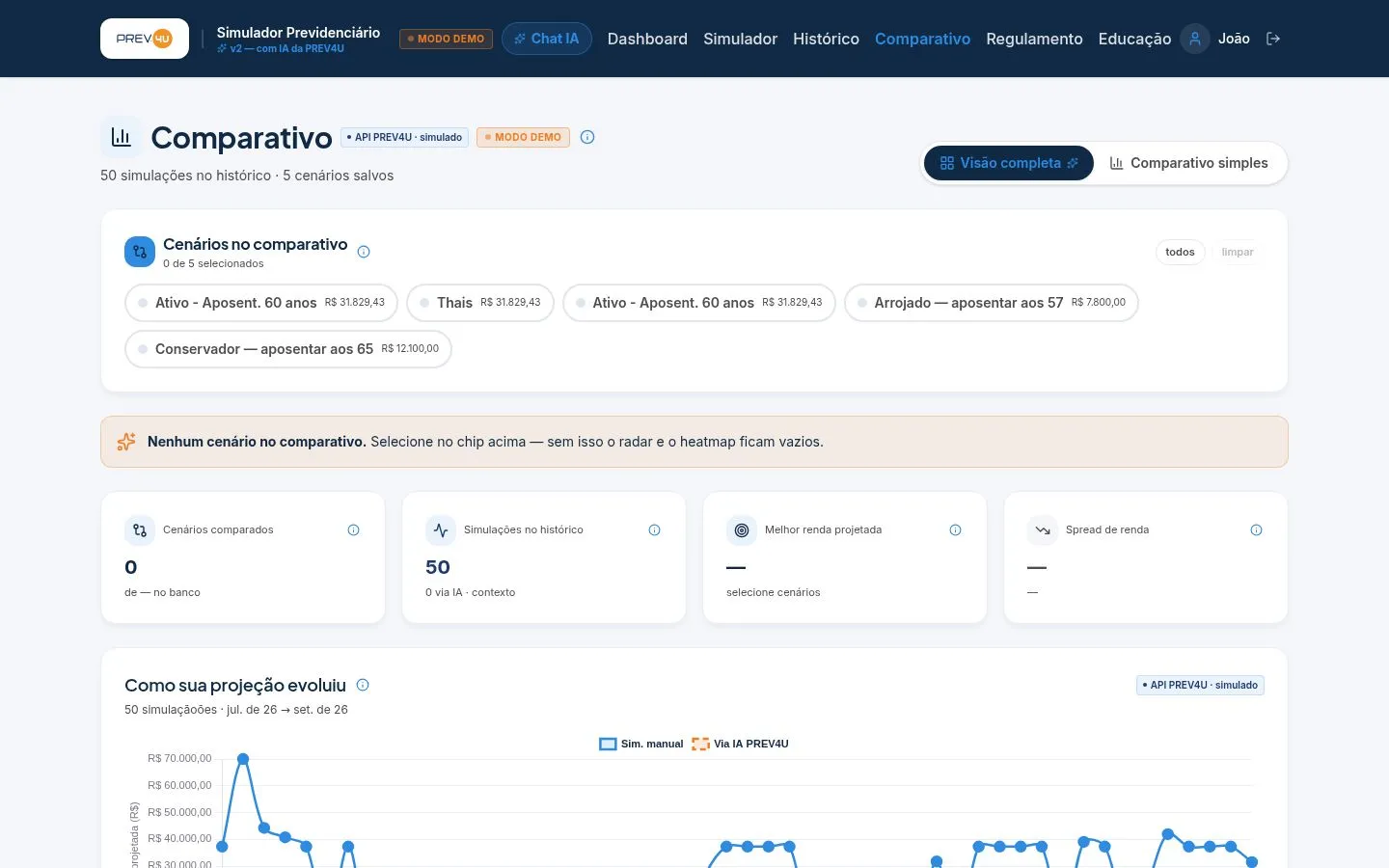Open the Chat IA button

point(547,39)
